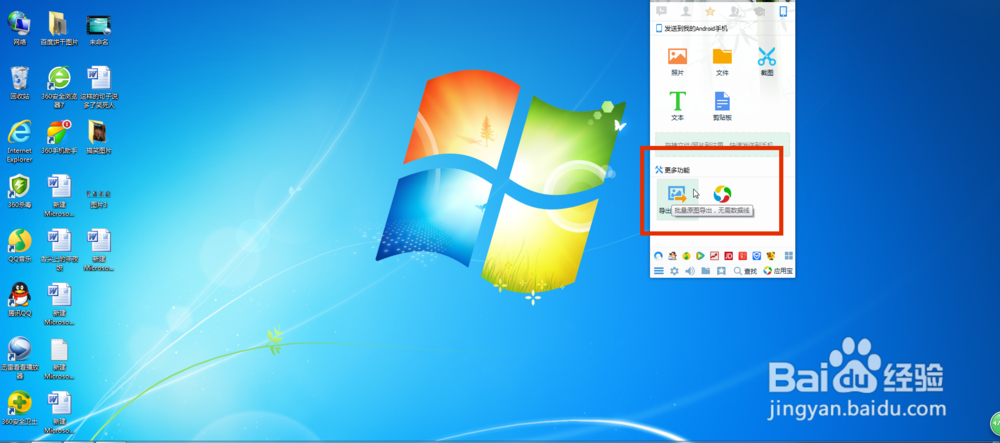The image size is (1000, 443).
Task: Select the 未命名 video file on desktop
Action: coord(99,28)
